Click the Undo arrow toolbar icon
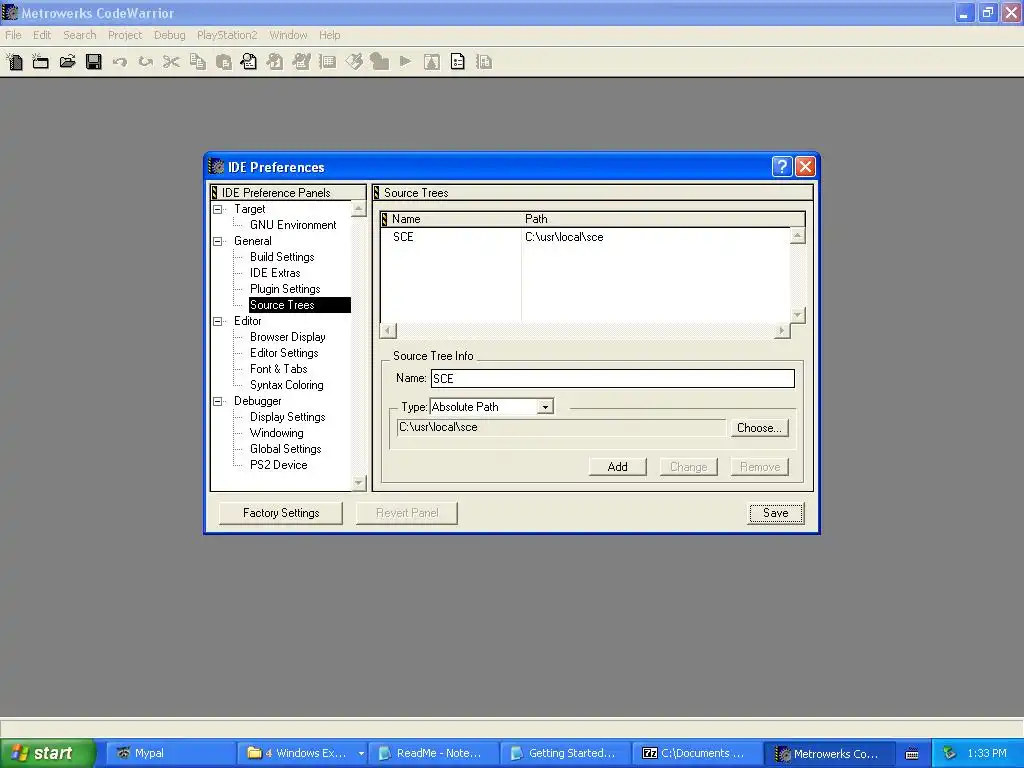This screenshot has height=768, width=1024. (x=120, y=62)
